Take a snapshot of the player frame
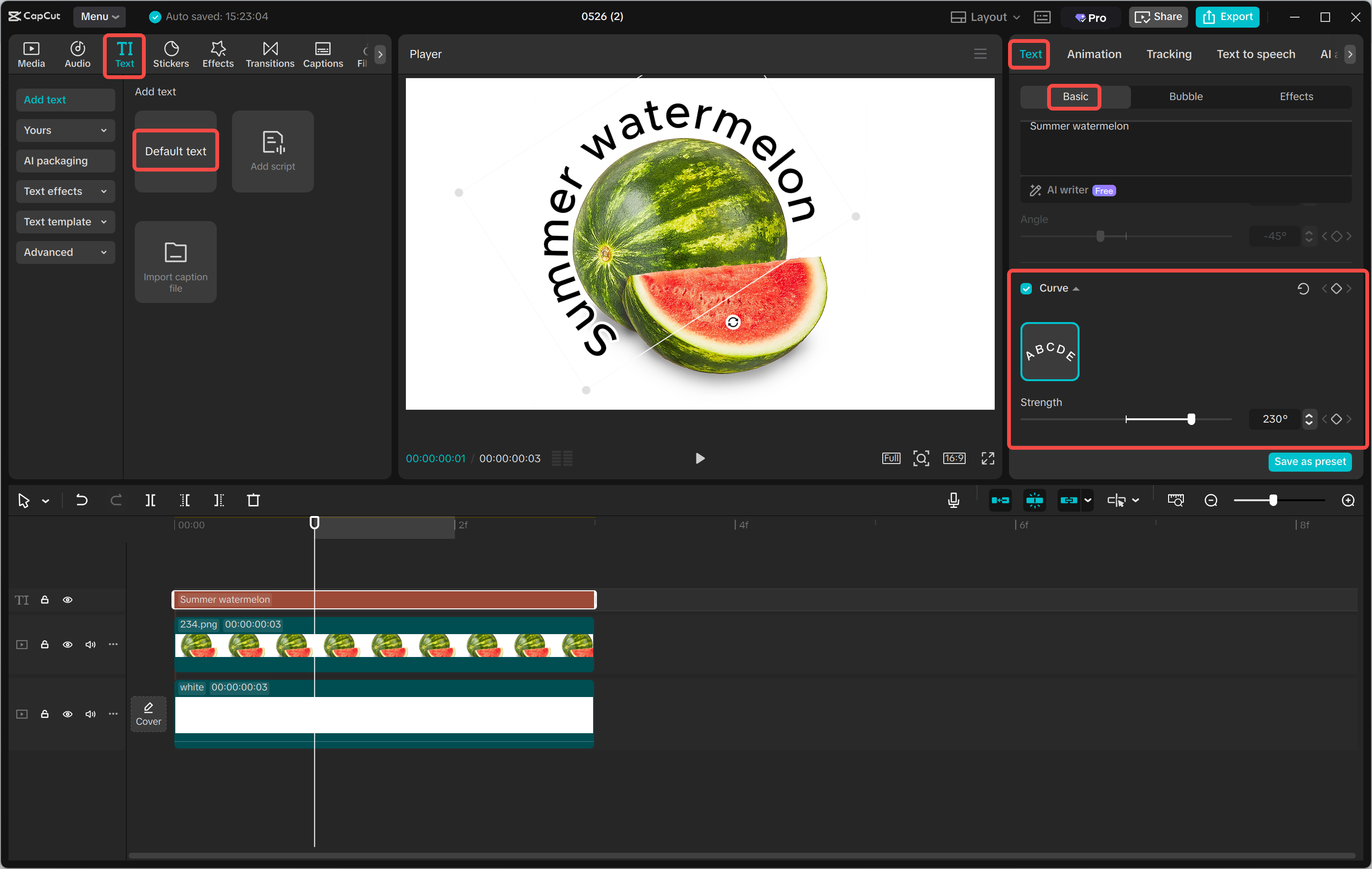1372x869 pixels. tap(921, 458)
